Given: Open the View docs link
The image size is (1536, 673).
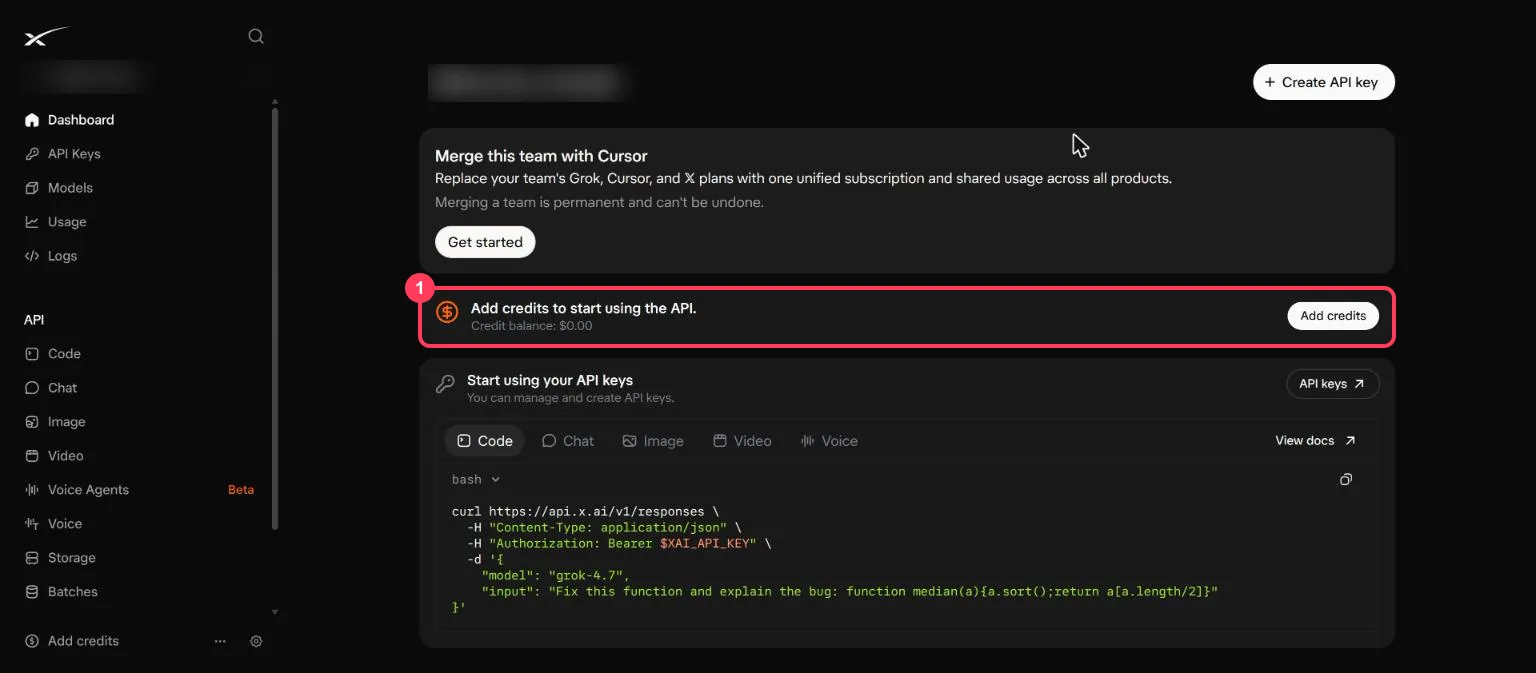Looking at the screenshot, I should pos(1316,441).
